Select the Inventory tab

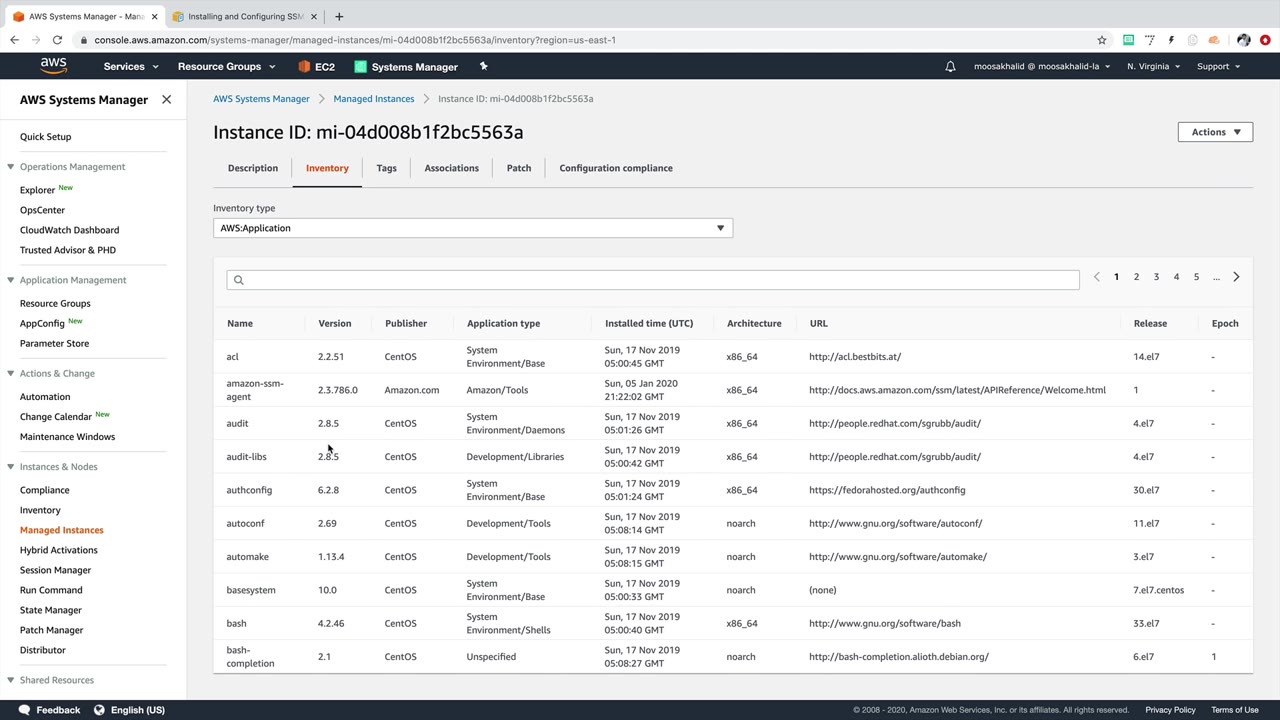click(327, 168)
